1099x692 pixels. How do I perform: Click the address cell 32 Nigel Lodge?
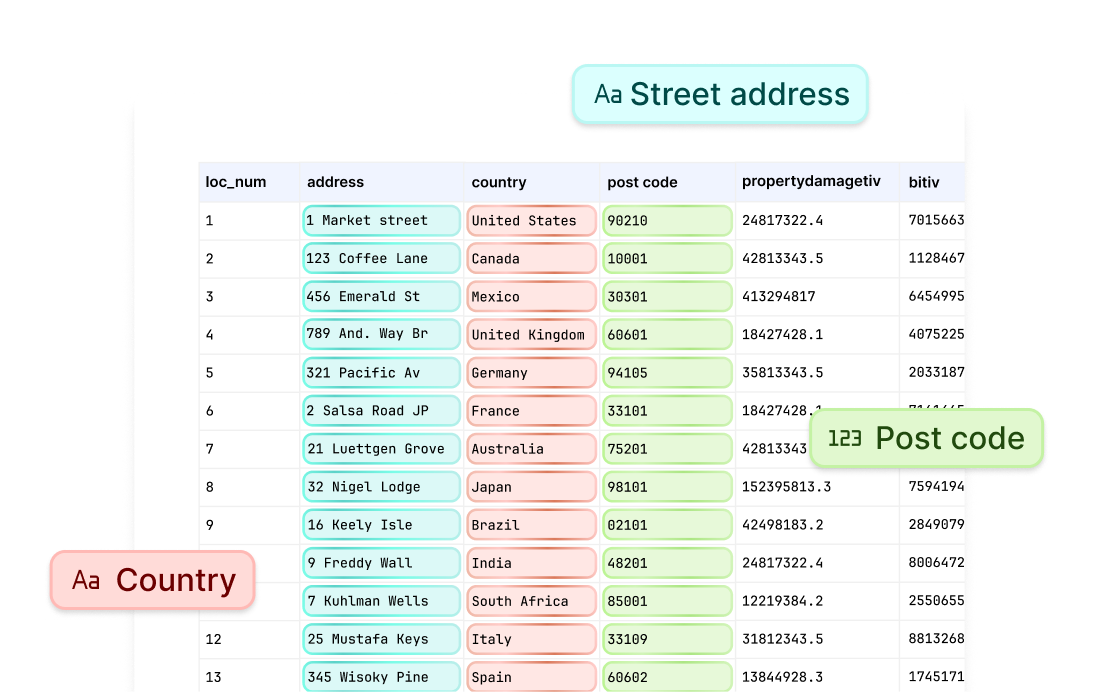(x=381, y=487)
